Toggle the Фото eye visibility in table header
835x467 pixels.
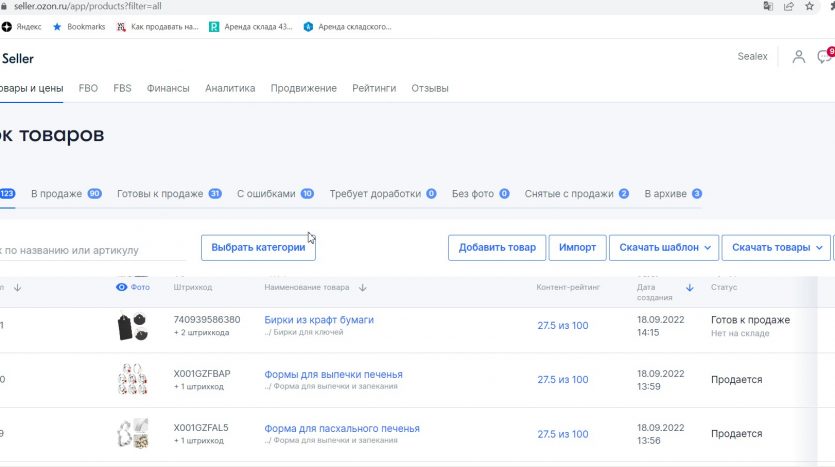(122, 288)
